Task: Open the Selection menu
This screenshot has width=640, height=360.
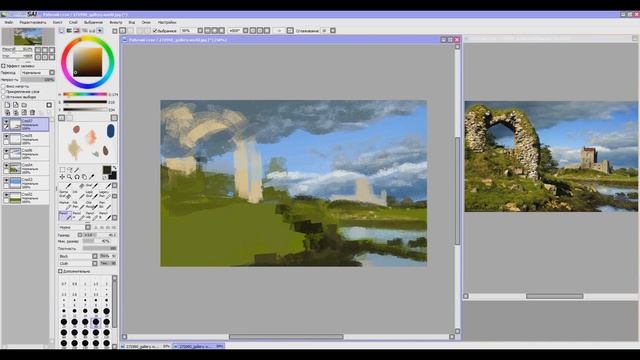Action: pos(93,22)
